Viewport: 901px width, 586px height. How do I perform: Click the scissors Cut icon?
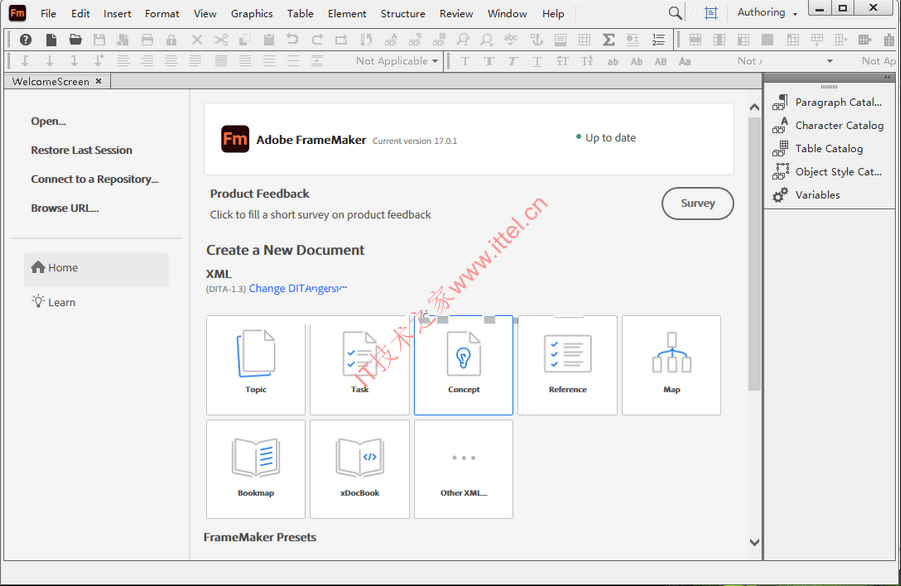click(x=221, y=40)
